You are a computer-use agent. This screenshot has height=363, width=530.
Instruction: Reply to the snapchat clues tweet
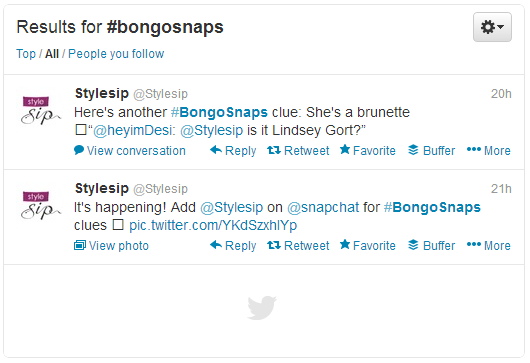[233, 245]
